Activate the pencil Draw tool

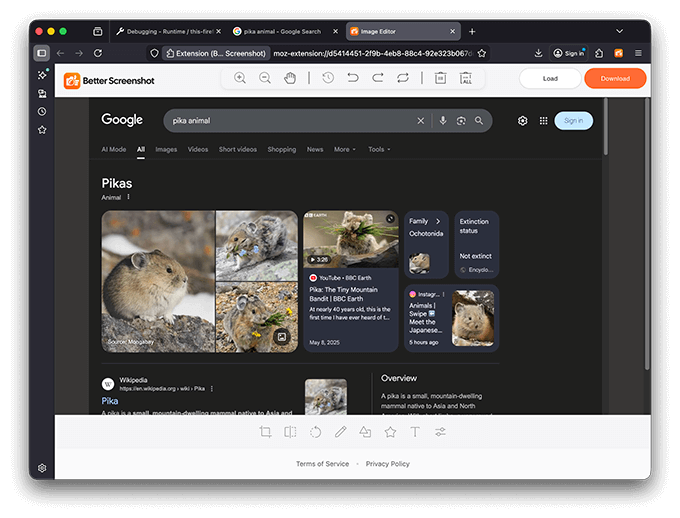tap(340, 432)
